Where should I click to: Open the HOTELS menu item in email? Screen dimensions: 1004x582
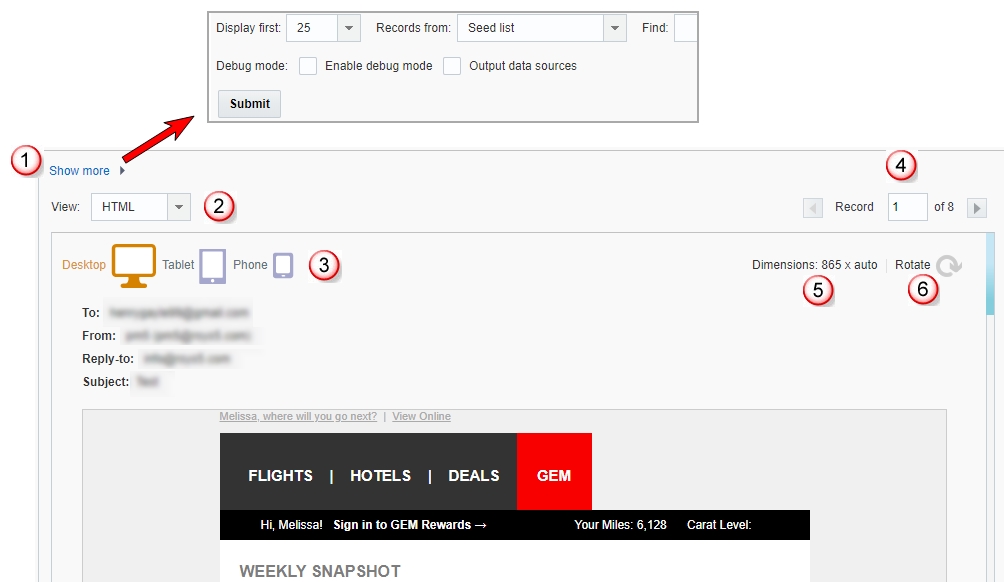pyautogui.click(x=380, y=476)
